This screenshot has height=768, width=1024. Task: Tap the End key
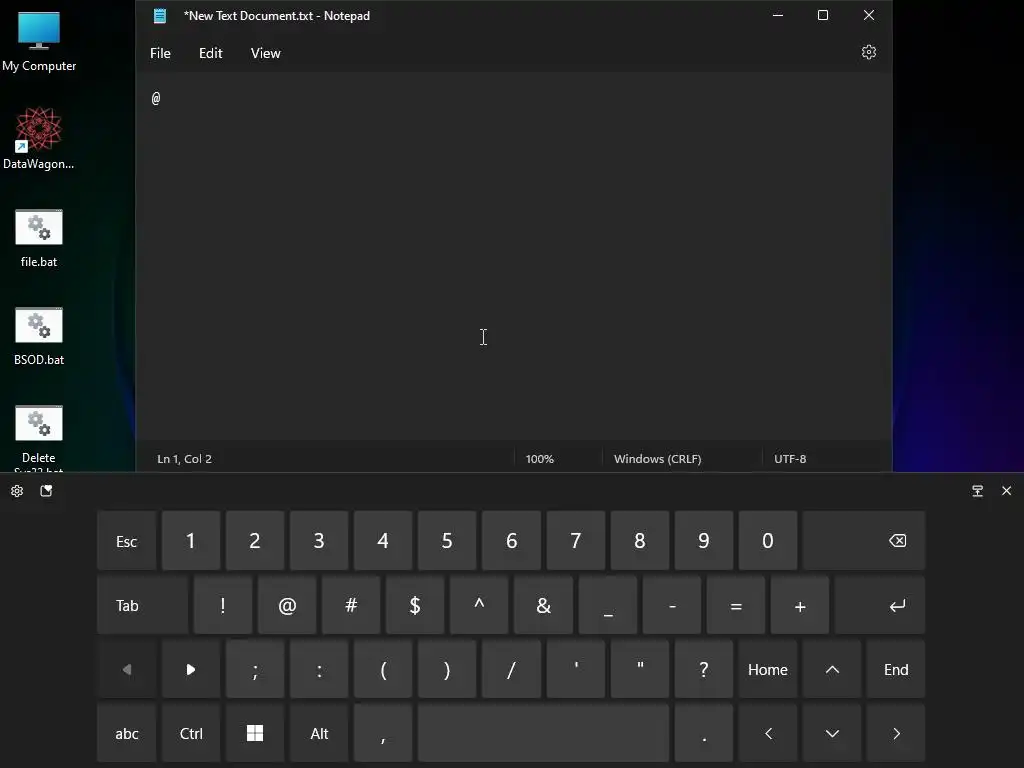(896, 669)
